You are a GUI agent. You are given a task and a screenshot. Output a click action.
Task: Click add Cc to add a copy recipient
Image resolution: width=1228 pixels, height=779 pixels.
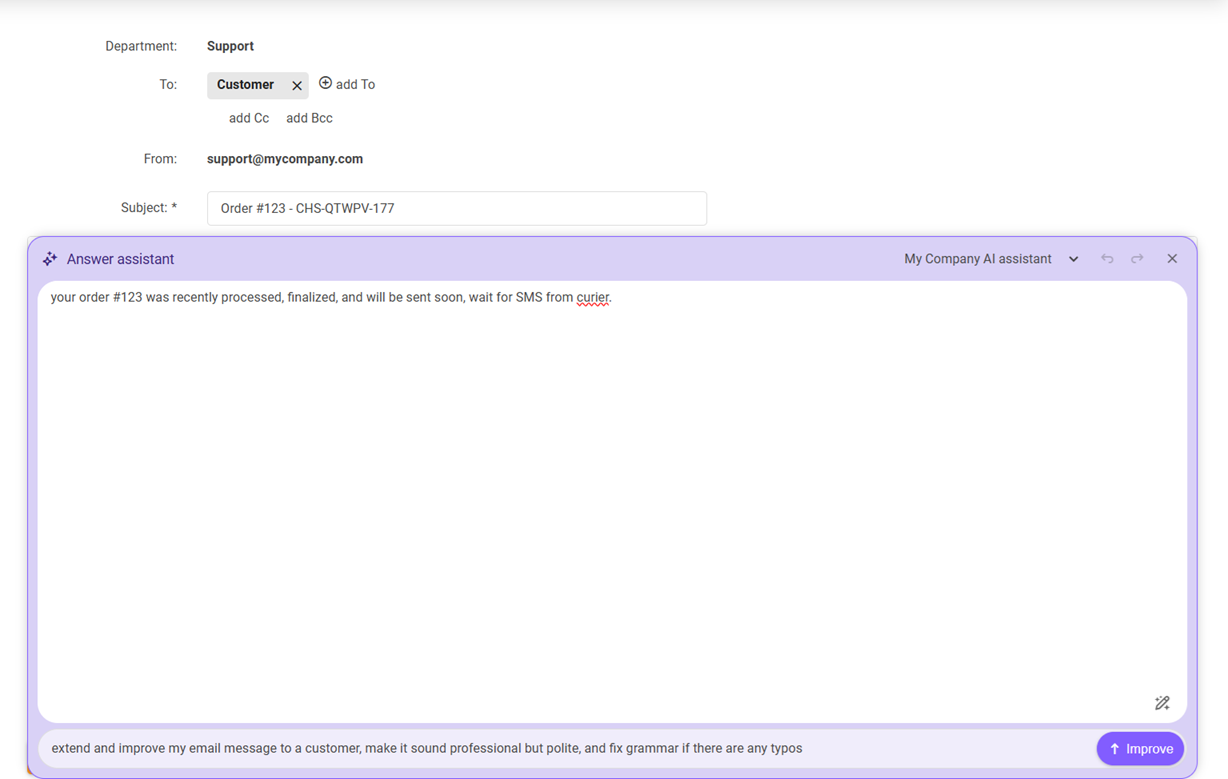(x=249, y=118)
